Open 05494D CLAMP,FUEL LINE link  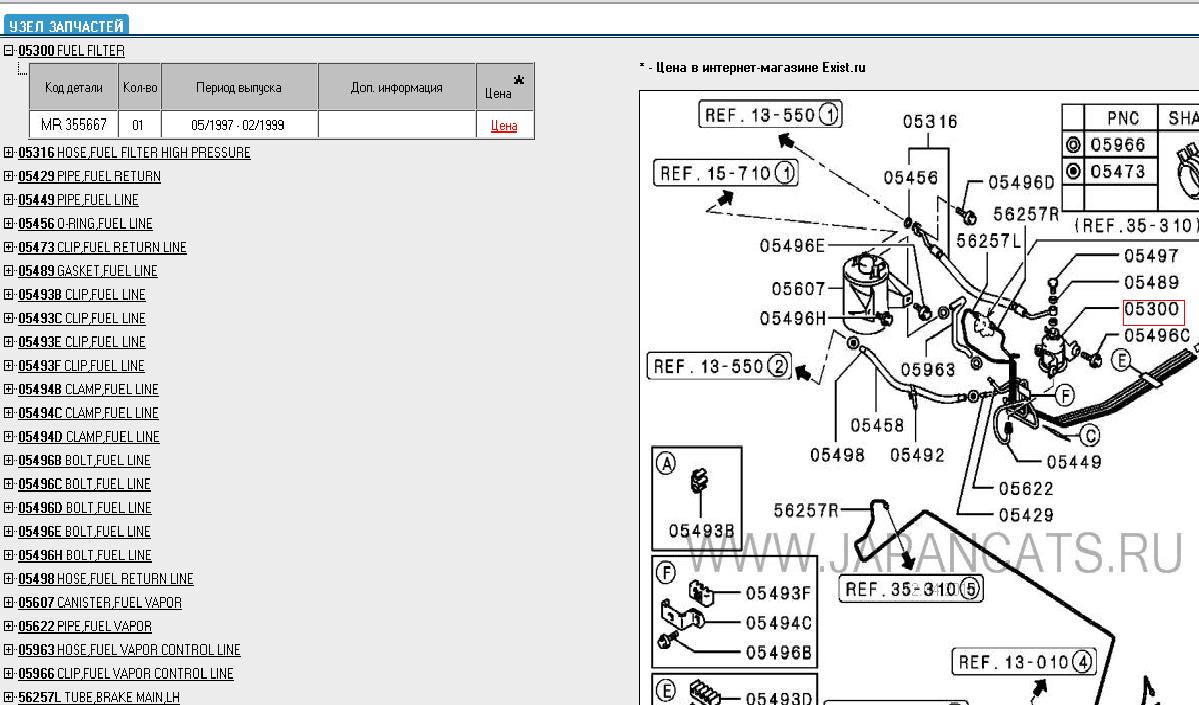pos(89,437)
